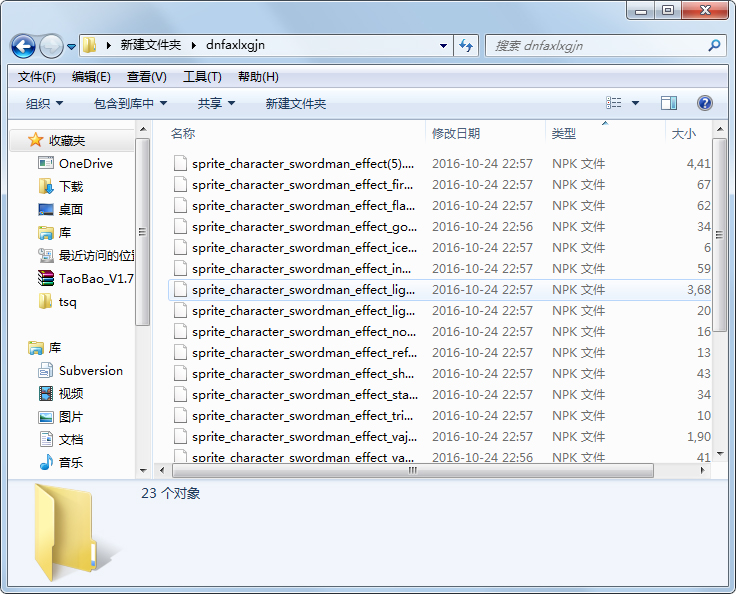The image size is (736, 594).
Task: Click file icon of effect_ref... row
Action: (181, 353)
